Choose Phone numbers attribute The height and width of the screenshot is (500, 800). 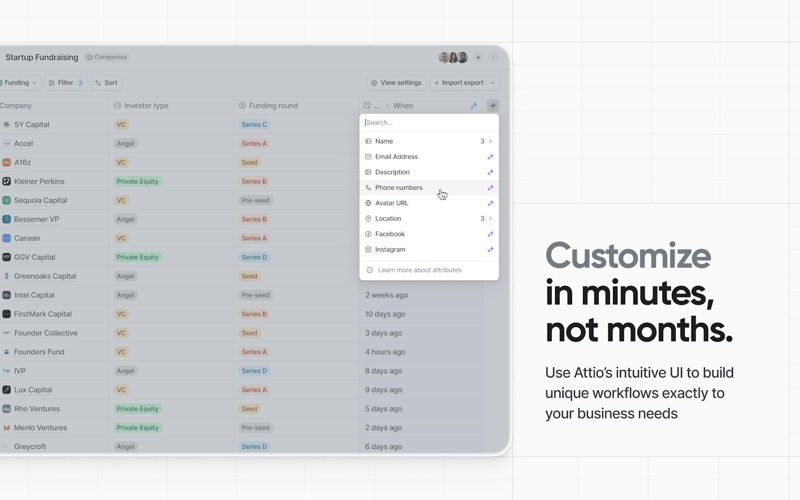429,188
